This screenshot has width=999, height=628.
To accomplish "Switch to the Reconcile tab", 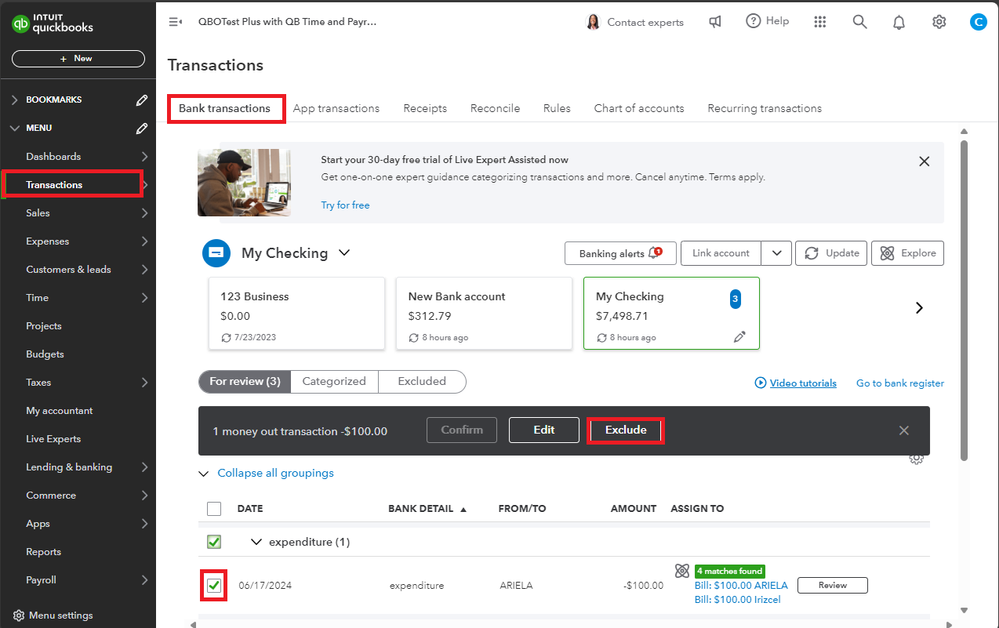I will [x=495, y=108].
